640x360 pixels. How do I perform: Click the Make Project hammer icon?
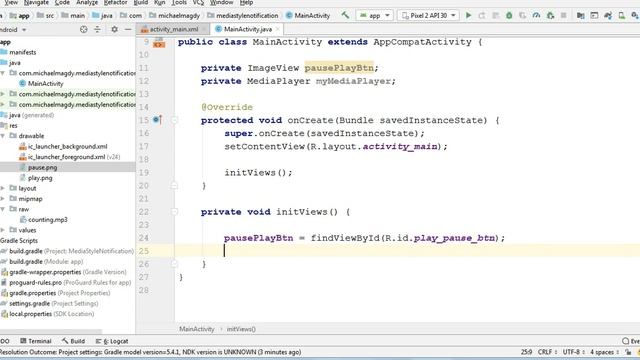click(x=345, y=16)
